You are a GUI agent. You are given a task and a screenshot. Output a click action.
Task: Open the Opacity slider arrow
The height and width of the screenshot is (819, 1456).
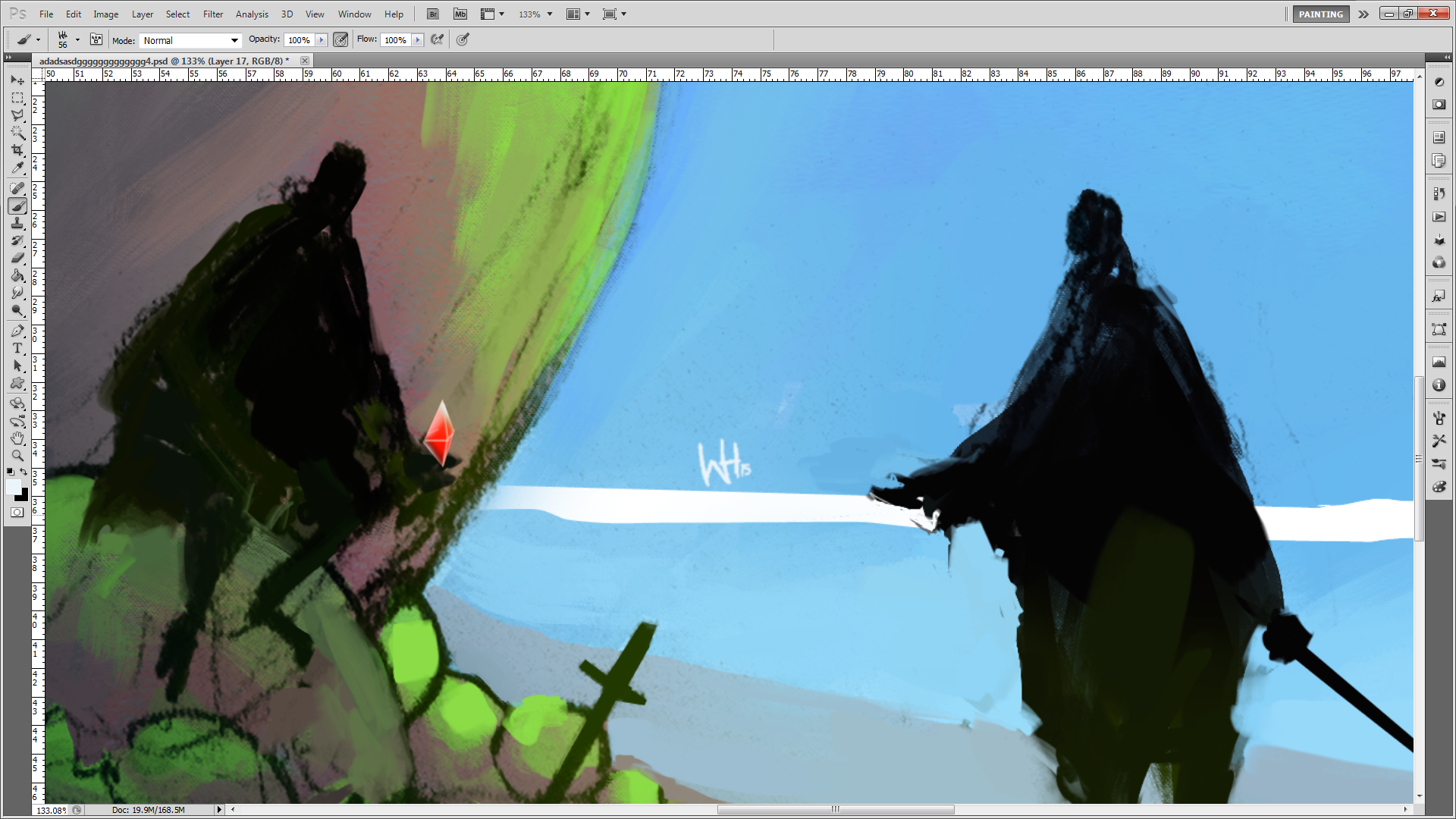point(322,39)
